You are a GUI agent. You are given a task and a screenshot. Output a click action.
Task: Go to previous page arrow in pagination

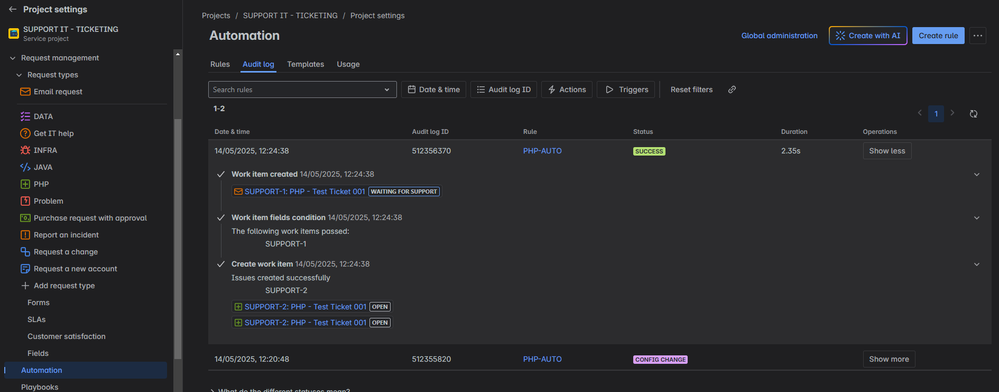click(919, 113)
